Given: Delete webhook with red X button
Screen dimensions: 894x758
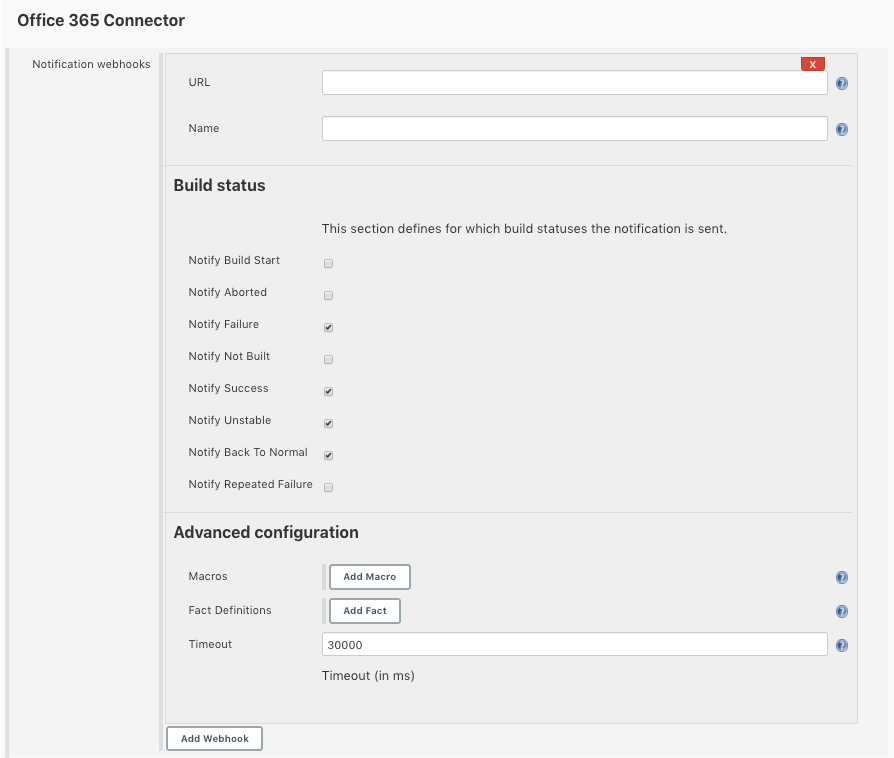Looking at the screenshot, I should [812, 64].
